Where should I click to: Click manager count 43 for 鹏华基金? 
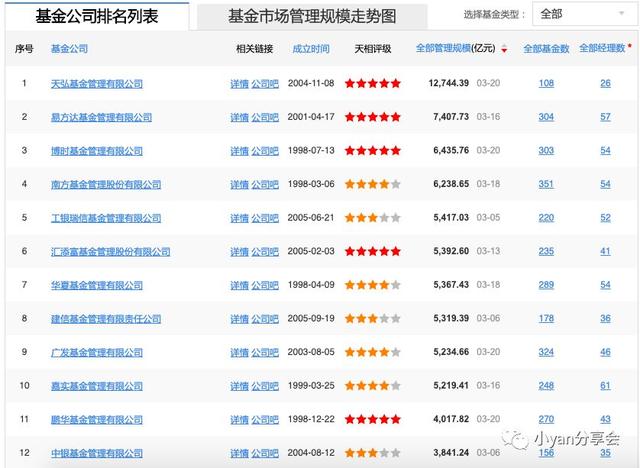click(605, 419)
